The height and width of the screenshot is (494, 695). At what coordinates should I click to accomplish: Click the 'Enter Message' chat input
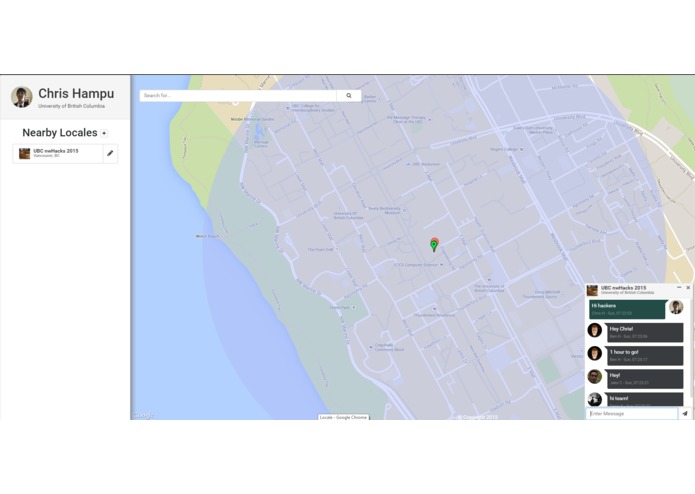click(x=632, y=413)
